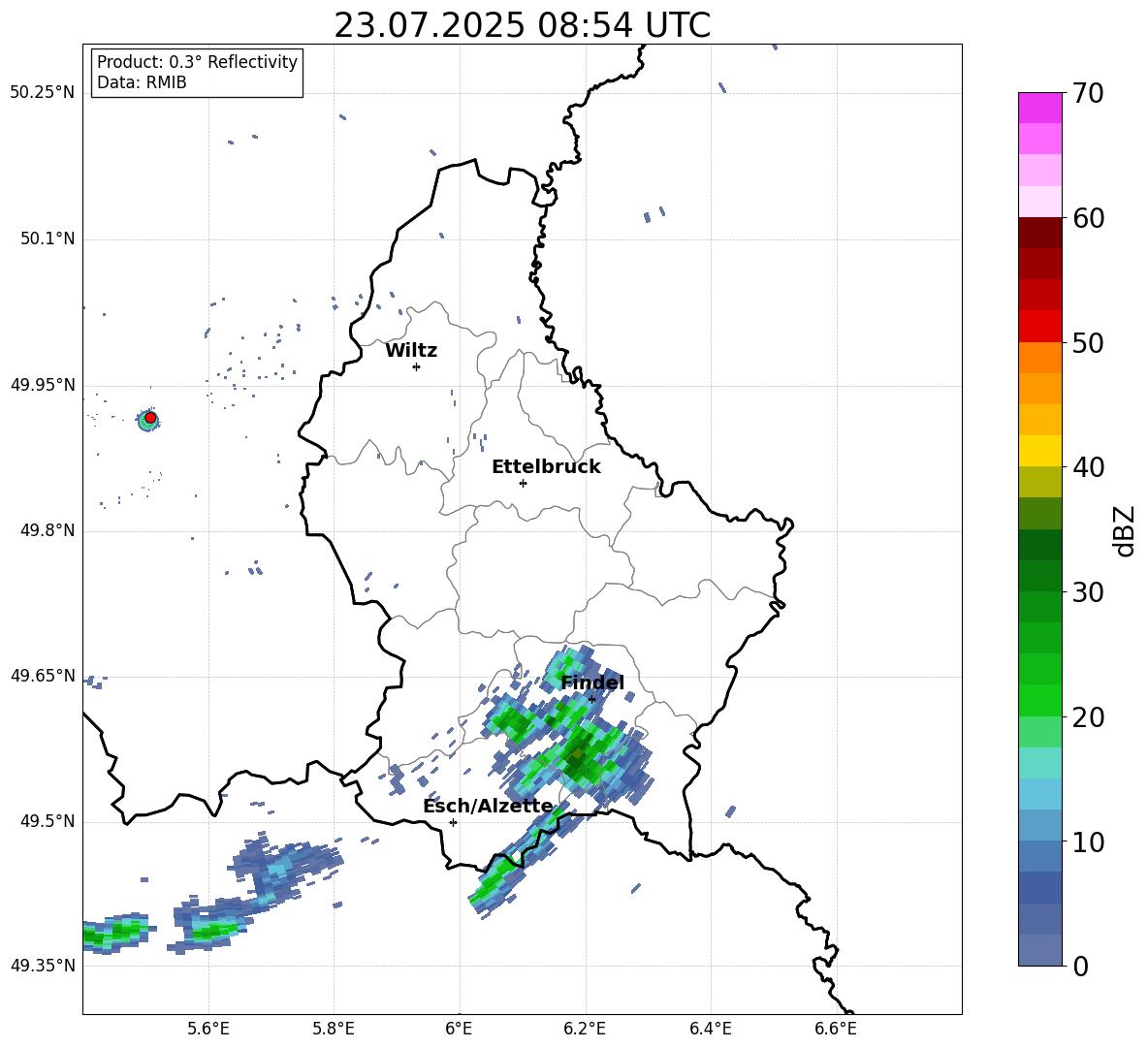1148x1048 pixels.
Task: Click the 5.6°E longitude label
Action: pyautogui.click(x=208, y=1029)
